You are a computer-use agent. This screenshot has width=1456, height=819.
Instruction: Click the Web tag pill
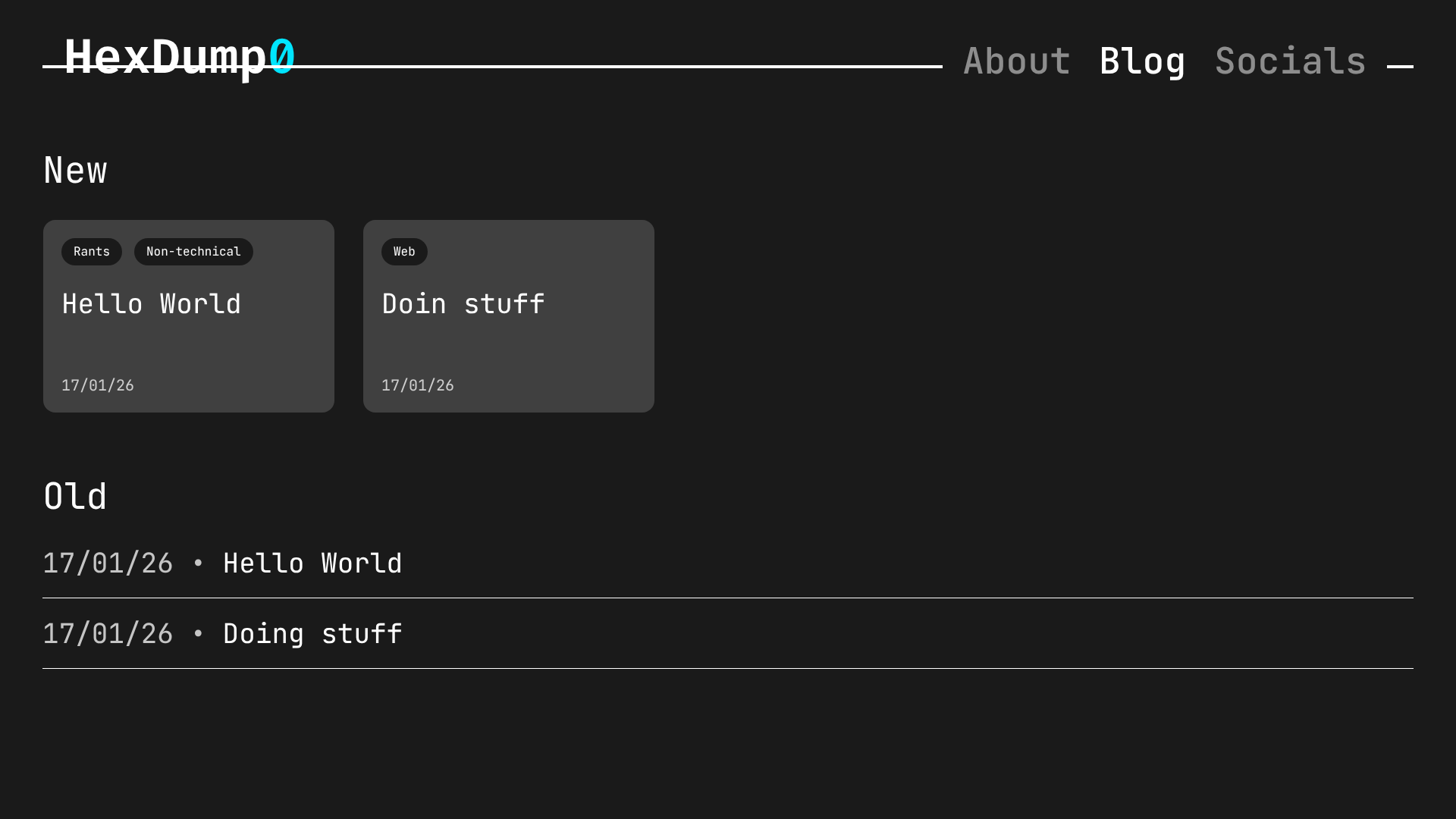(404, 252)
